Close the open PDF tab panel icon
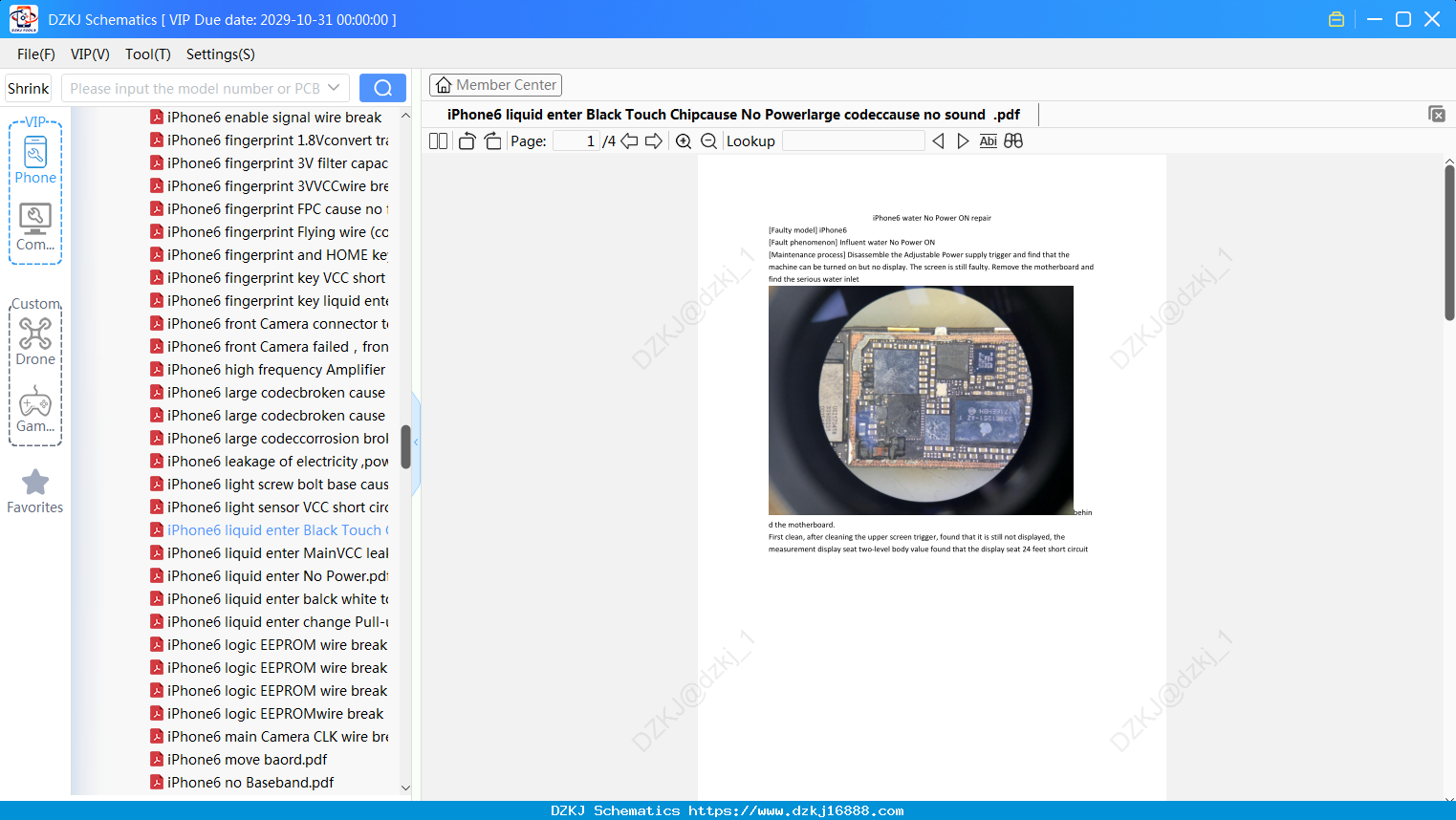Screen dimensions: 1456x820 (1437, 114)
